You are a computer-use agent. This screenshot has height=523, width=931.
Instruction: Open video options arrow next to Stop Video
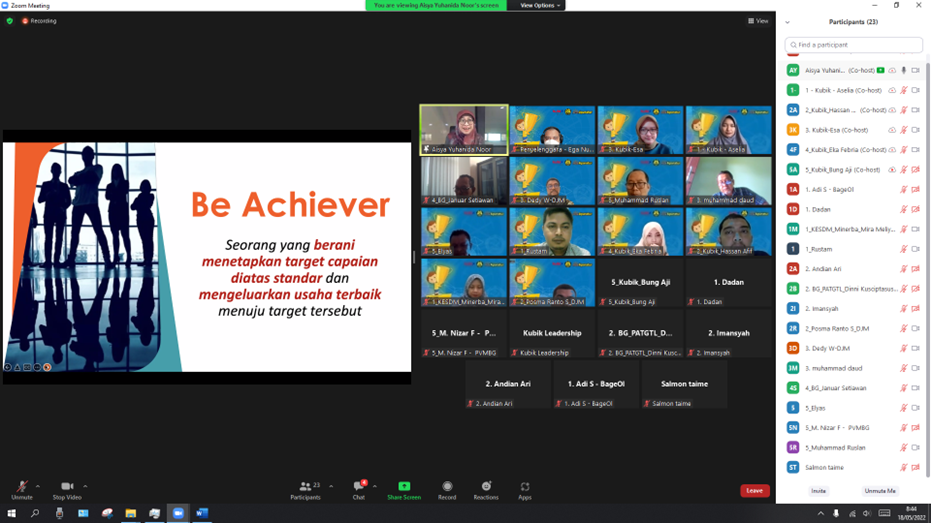pyautogui.click(x=86, y=486)
